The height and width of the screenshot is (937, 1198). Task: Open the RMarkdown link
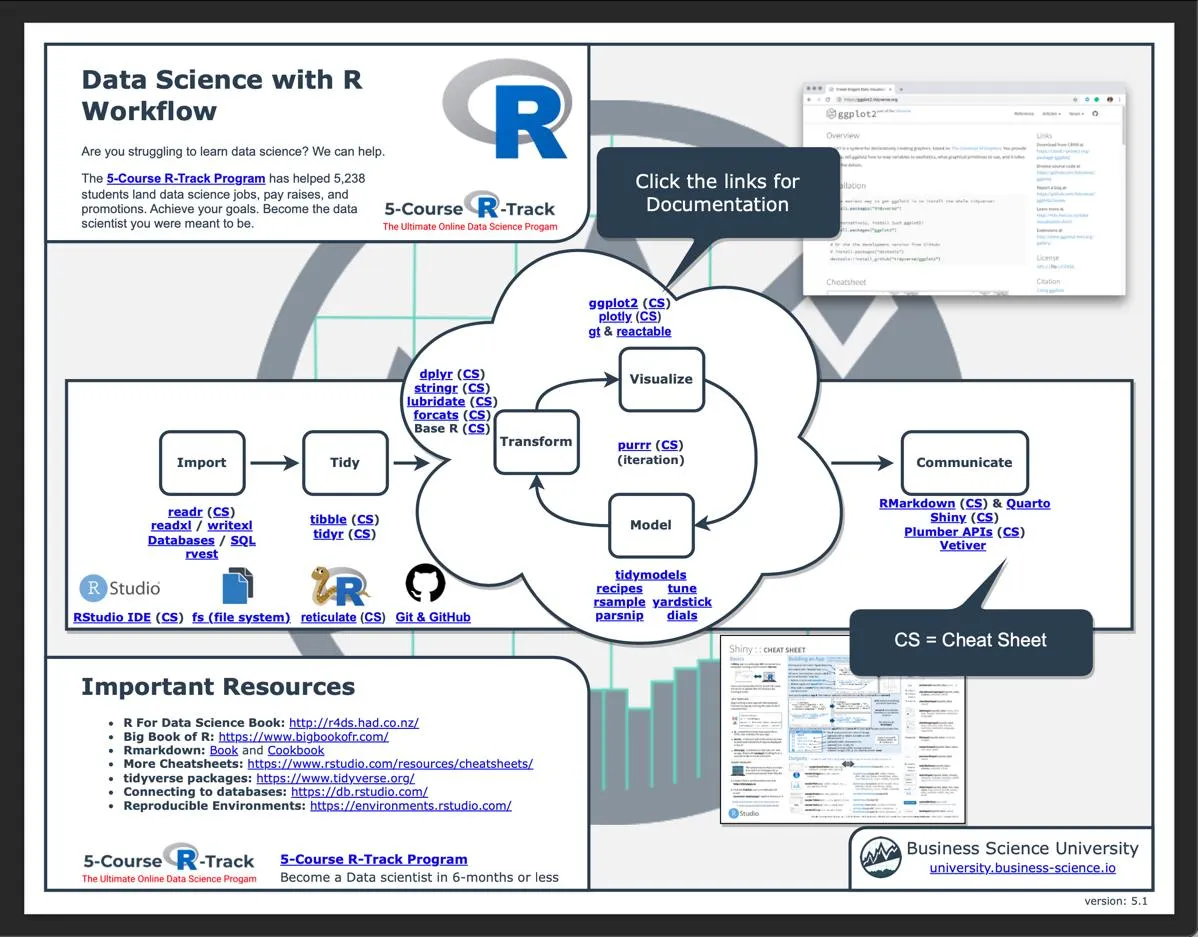[917, 504]
